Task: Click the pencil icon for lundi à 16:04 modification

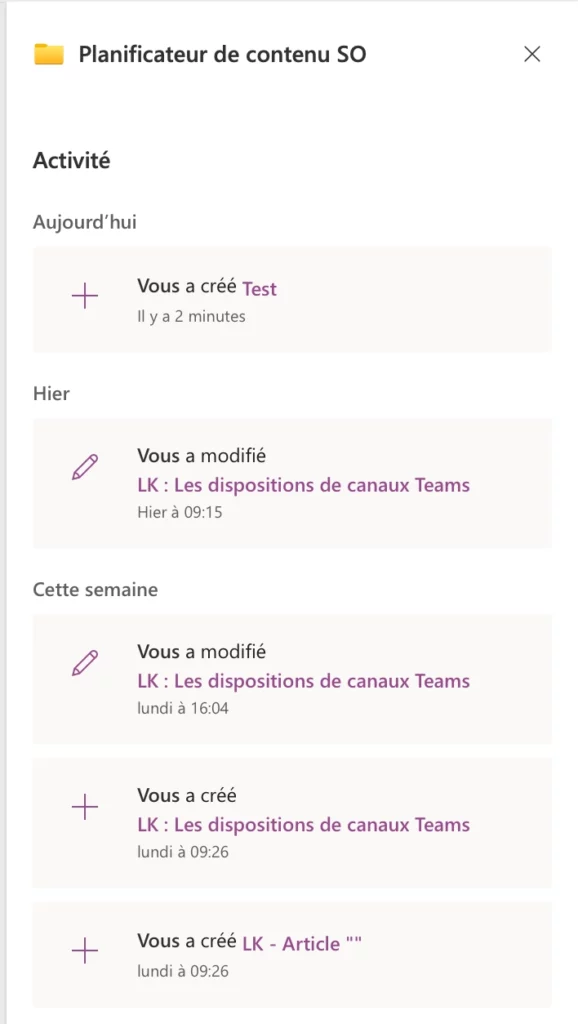Action: pyautogui.click(x=85, y=661)
